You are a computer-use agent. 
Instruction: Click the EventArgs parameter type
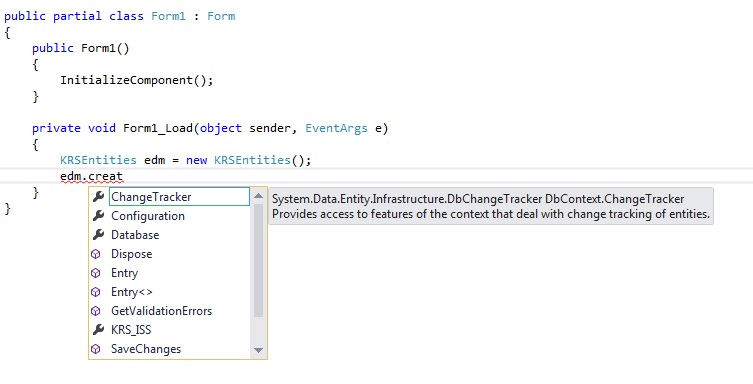click(336, 128)
